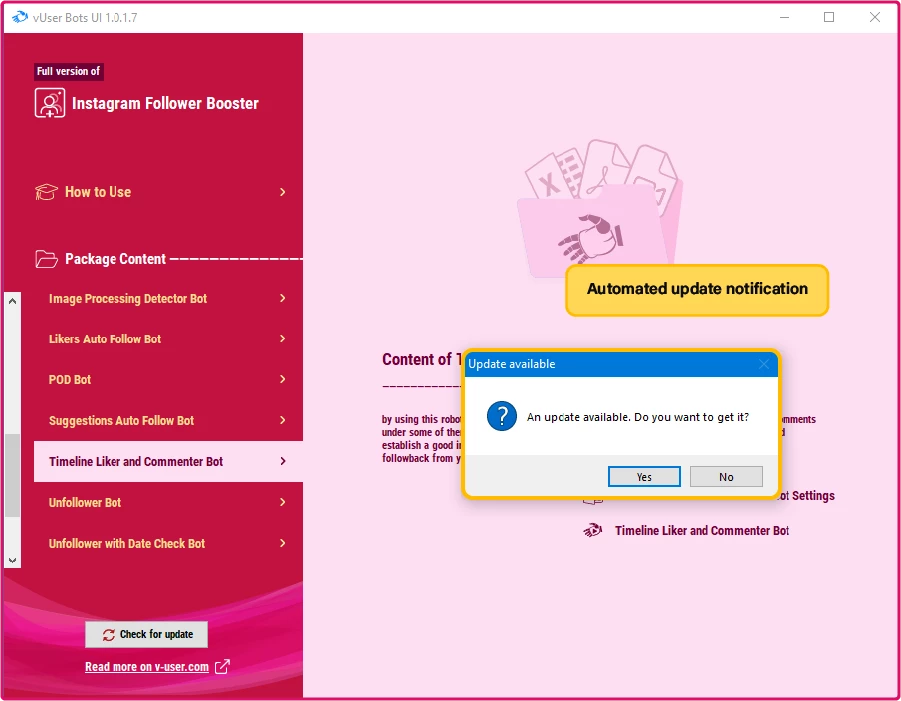Expand the POD Bot chevron

(x=282, y=379)
